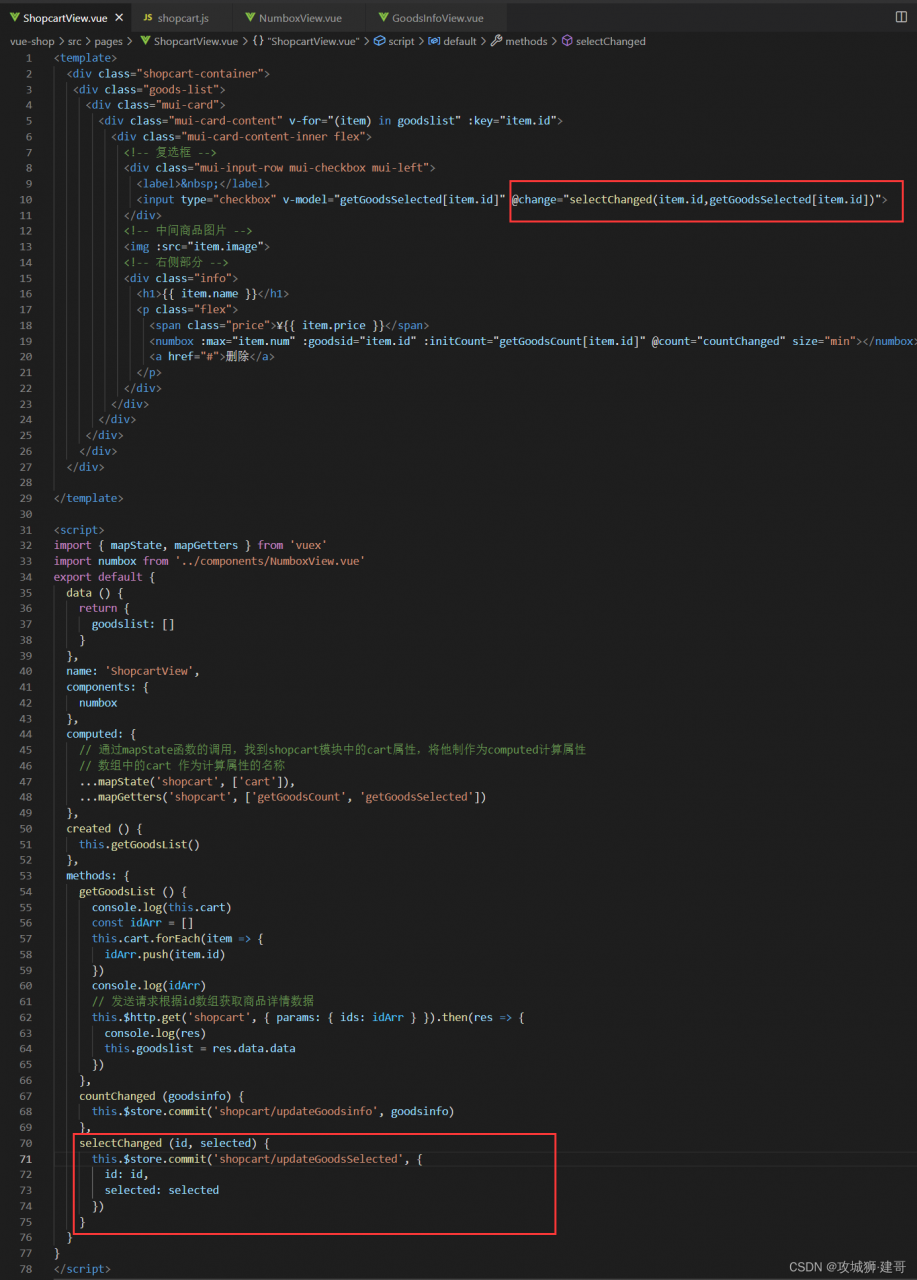Click the components: property line

coord(108,686)
